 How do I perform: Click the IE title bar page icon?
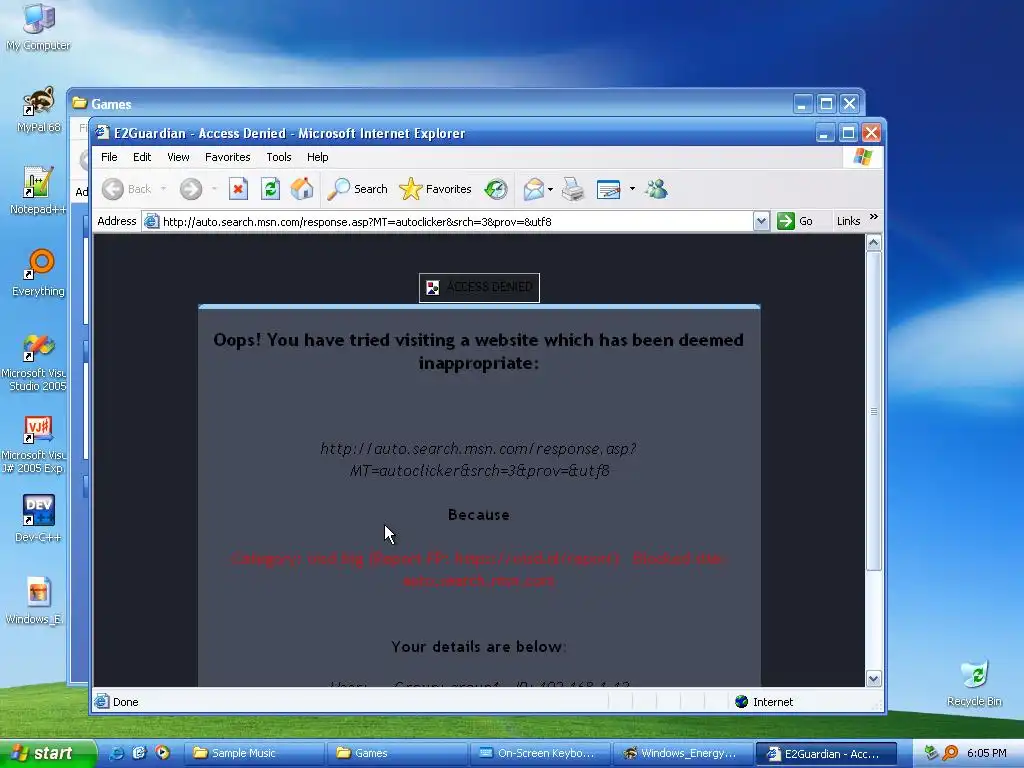[103, 133]
